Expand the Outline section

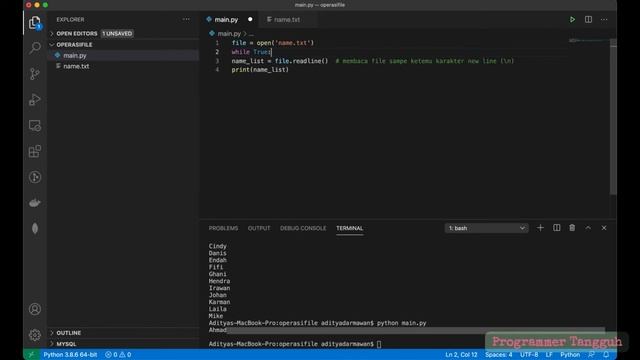(x=69, y=333)
